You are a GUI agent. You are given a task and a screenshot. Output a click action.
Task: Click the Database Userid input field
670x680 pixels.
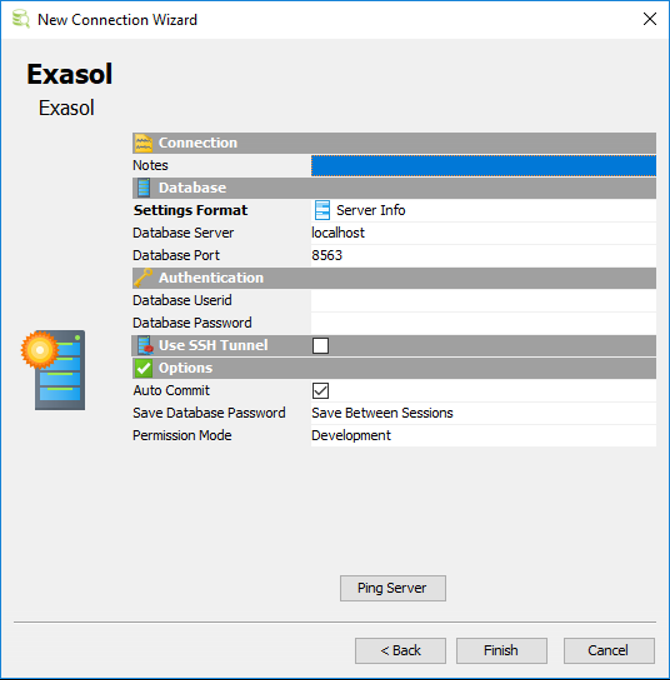(483, 301)
